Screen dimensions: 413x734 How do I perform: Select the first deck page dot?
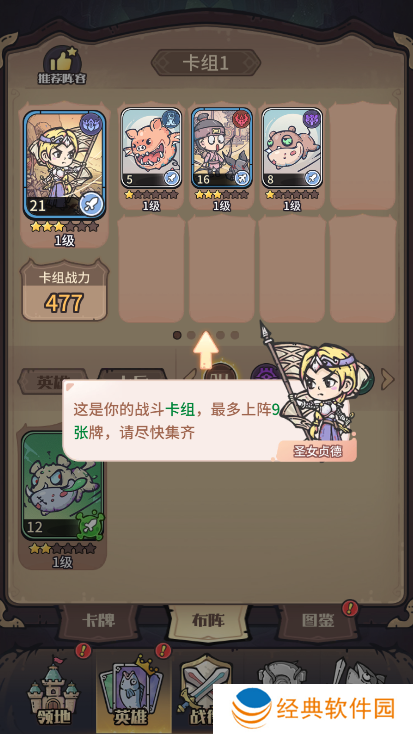[x=177, y=335]
